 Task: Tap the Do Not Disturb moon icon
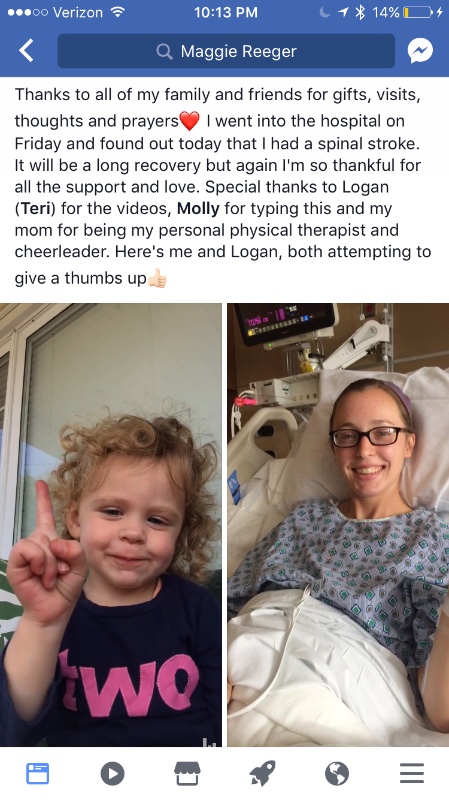(325, 12)
